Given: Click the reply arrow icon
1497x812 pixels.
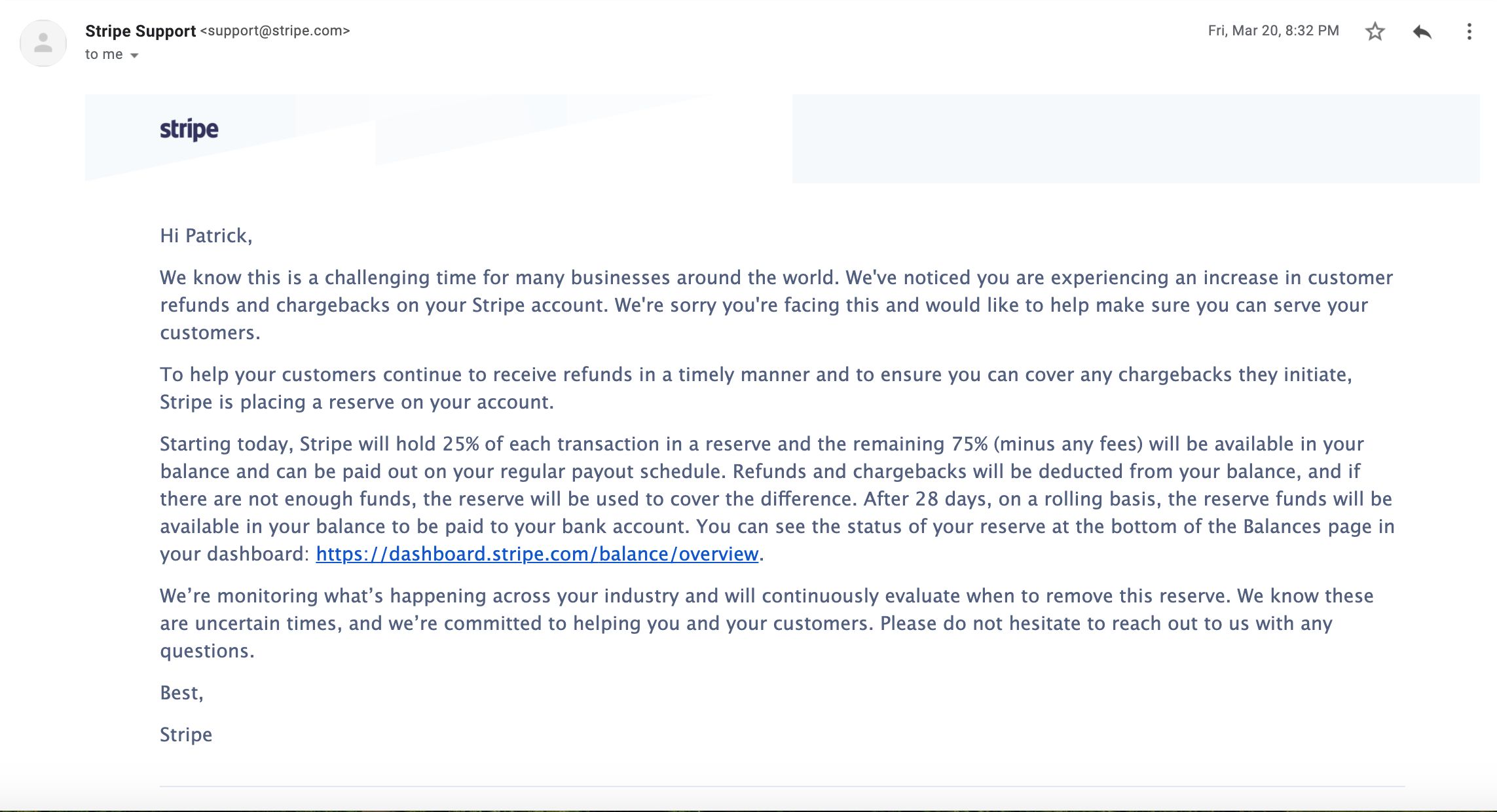Looking at the screenshot, I should (x=1422, y=31).
